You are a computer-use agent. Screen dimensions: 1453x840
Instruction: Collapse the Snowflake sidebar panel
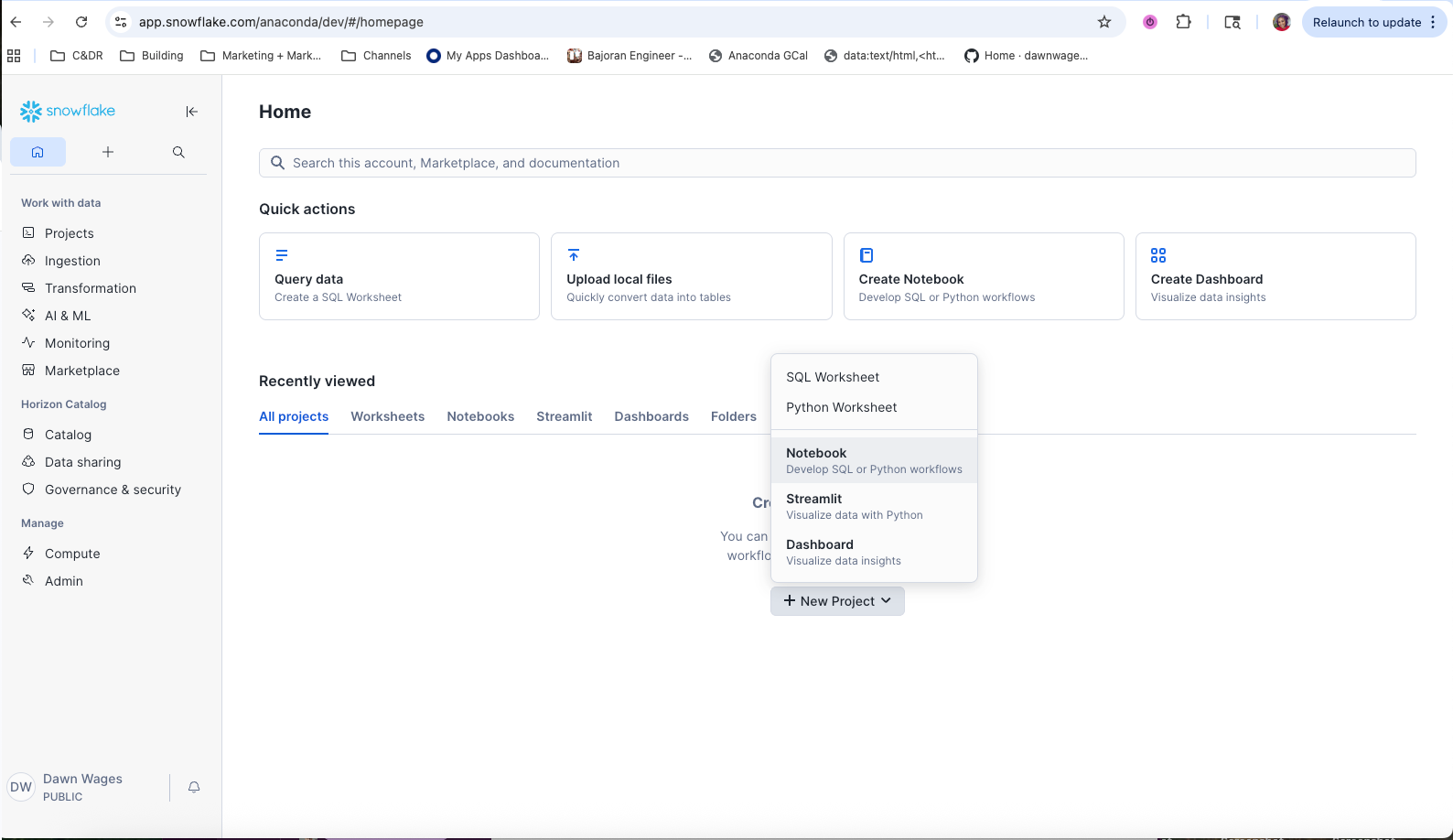click(x=191, y=112)
